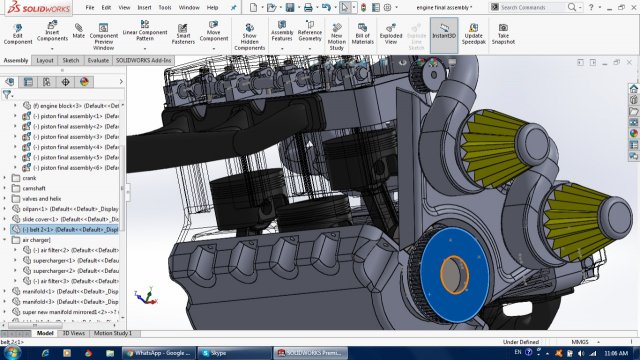Activate Move Component tool
The height and width of the screenshot is (360, 640).
(213, 31)
